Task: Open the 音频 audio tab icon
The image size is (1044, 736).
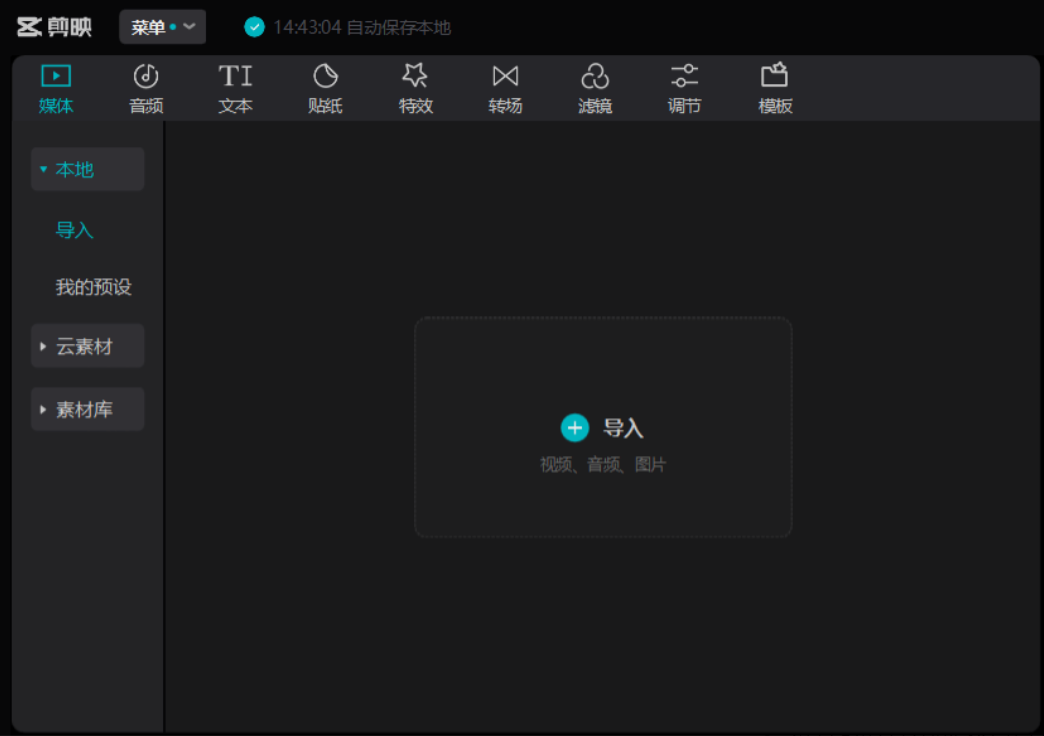Action: [146, 76]
